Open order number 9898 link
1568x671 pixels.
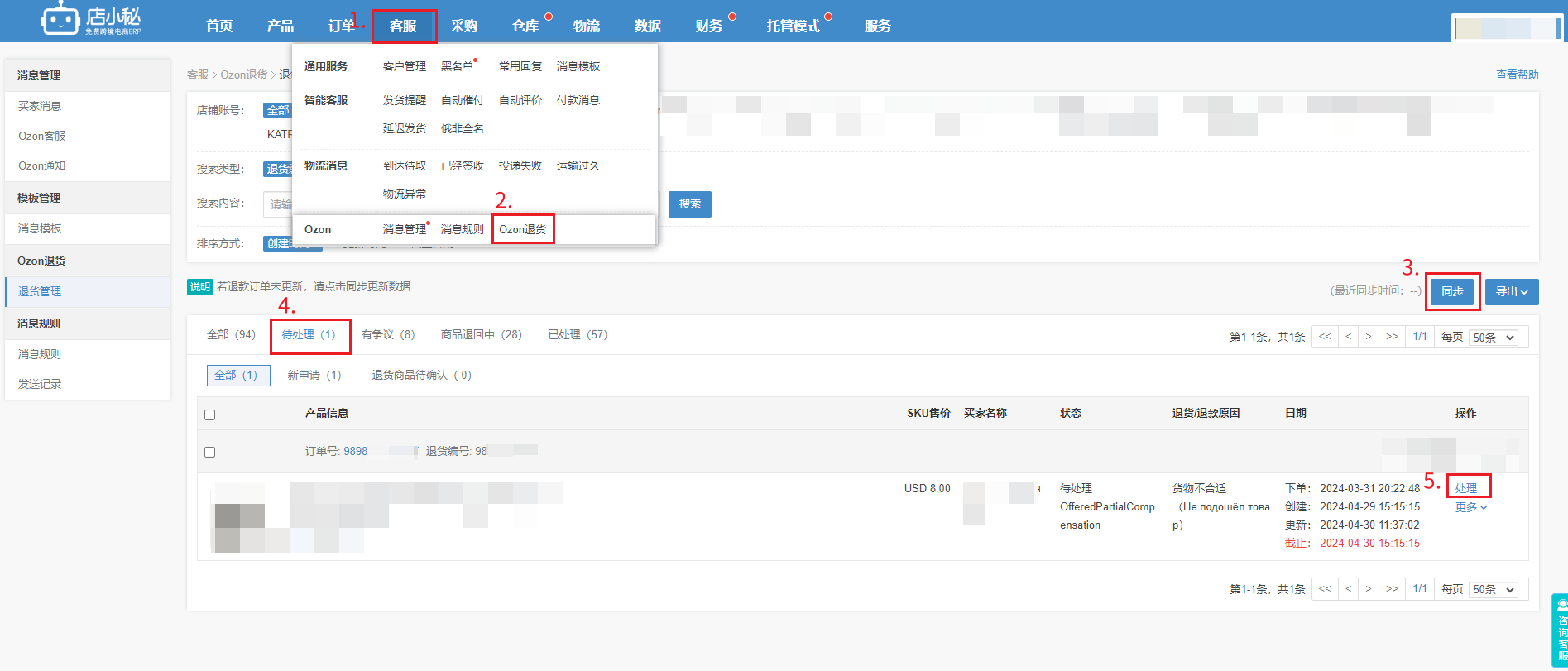(x=356, y=451)
